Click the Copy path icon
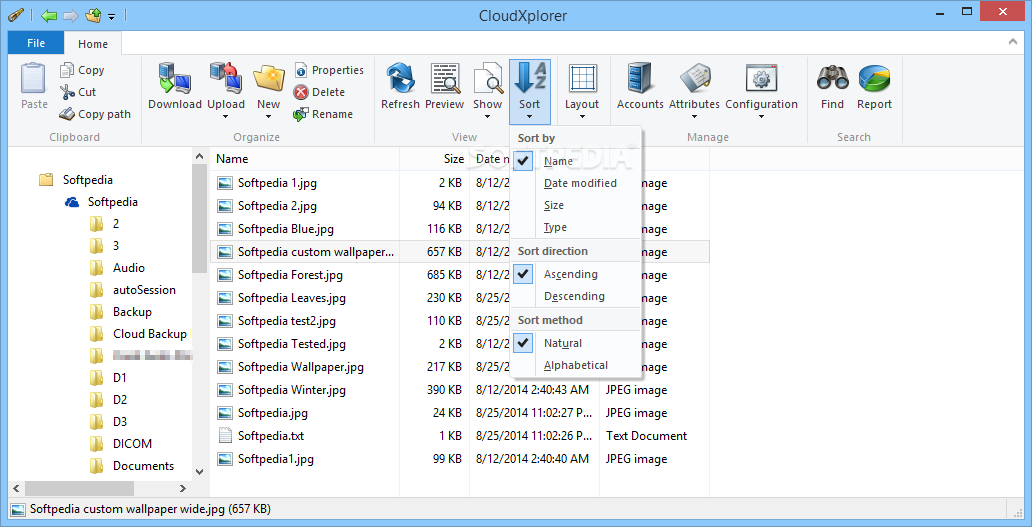This screenshot has width=1032, height=527. click(x=68, y=114)
